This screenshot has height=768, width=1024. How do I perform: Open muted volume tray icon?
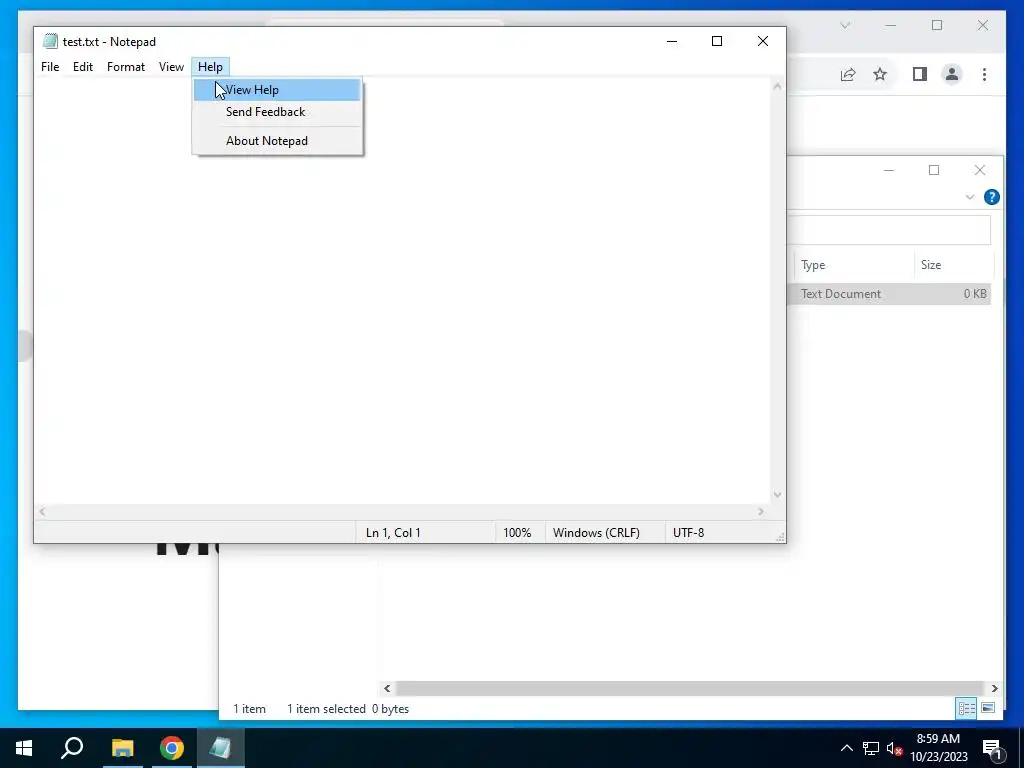pos(894,748)
